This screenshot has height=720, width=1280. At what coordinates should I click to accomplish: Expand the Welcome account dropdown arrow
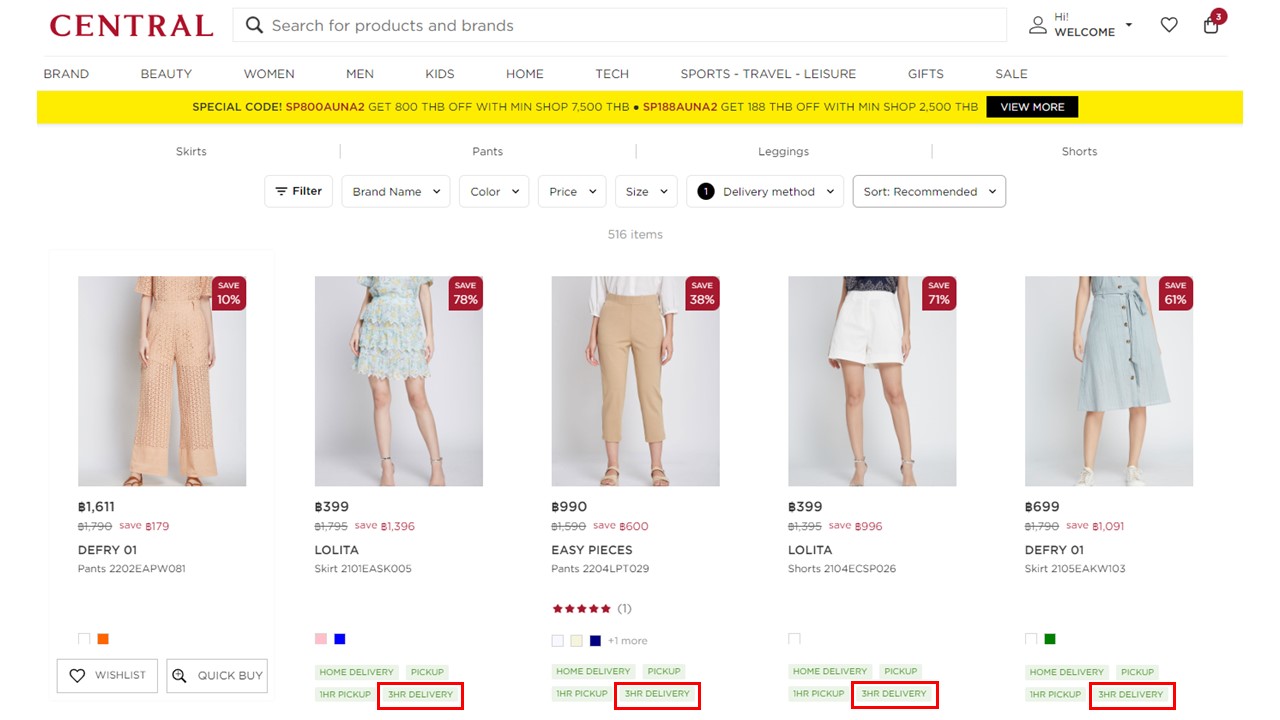pyautogui.click(x=1129, y=25)
